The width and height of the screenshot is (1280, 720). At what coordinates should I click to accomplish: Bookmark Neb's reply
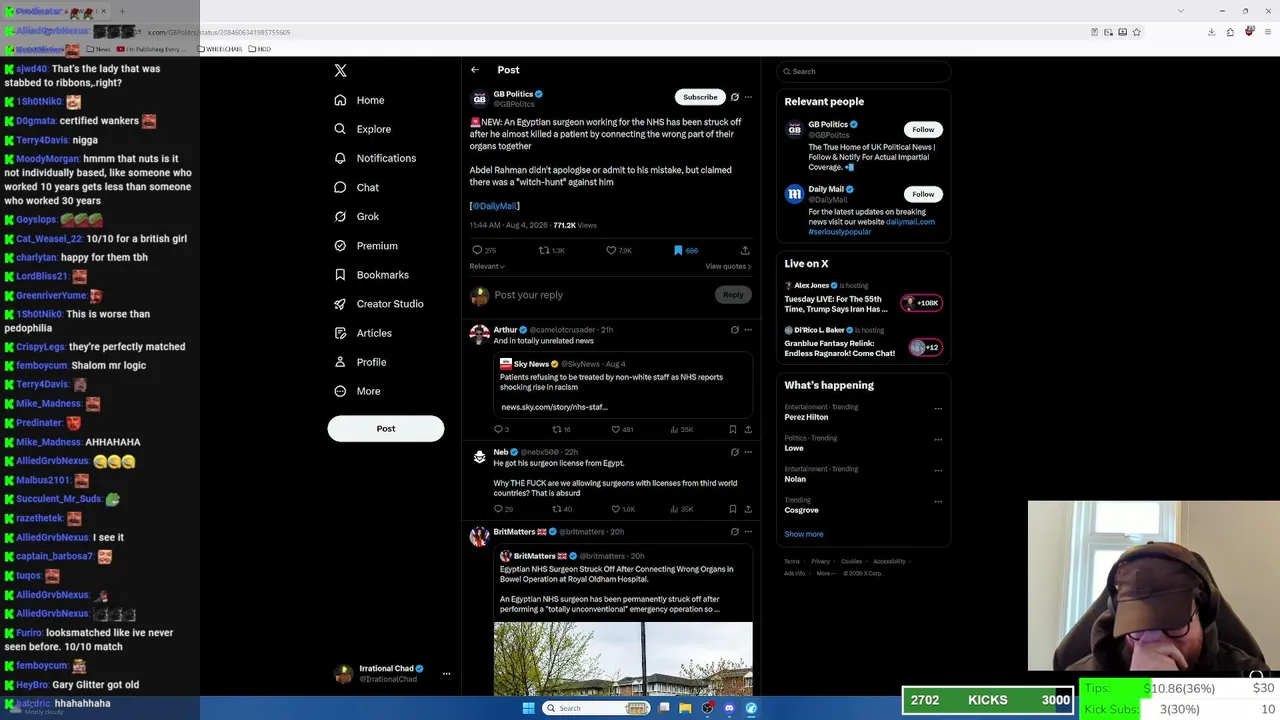coord(733,509)
